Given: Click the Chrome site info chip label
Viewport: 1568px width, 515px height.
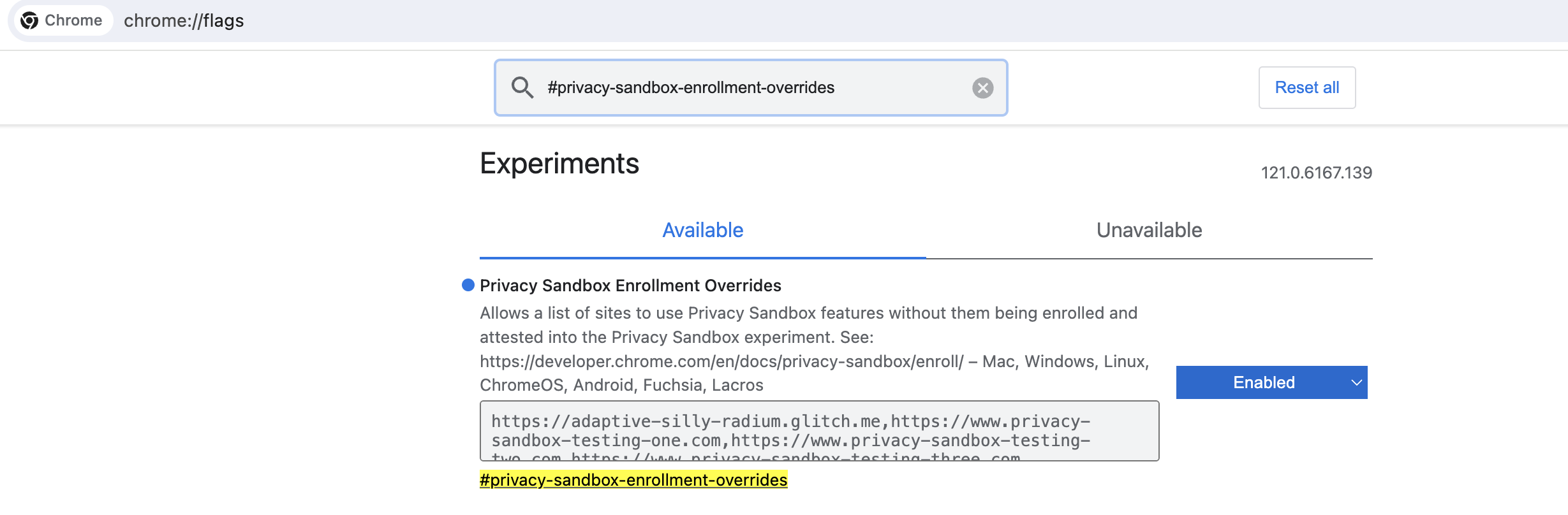Looking at the screenshot, I should coord(73,20).
